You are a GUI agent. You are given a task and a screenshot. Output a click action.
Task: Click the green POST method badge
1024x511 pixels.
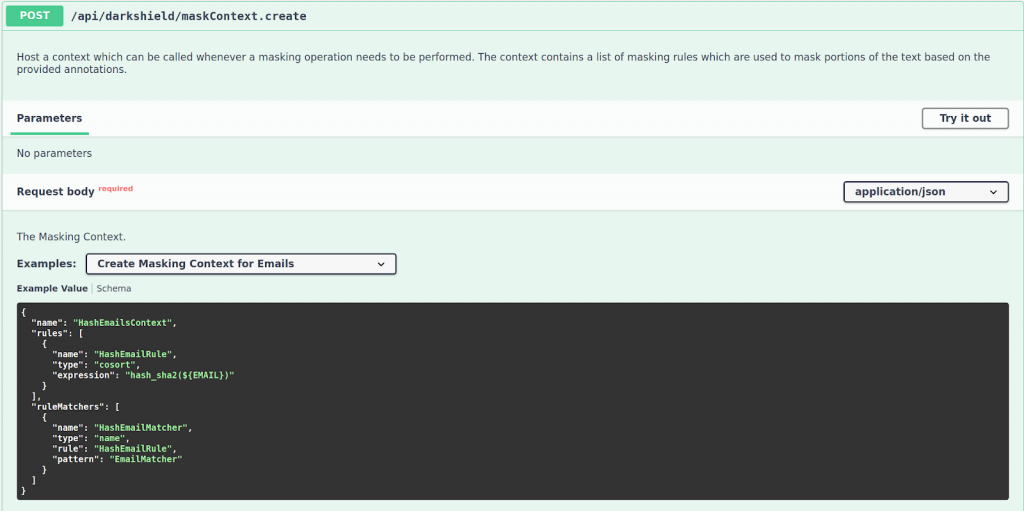point(35,16)
